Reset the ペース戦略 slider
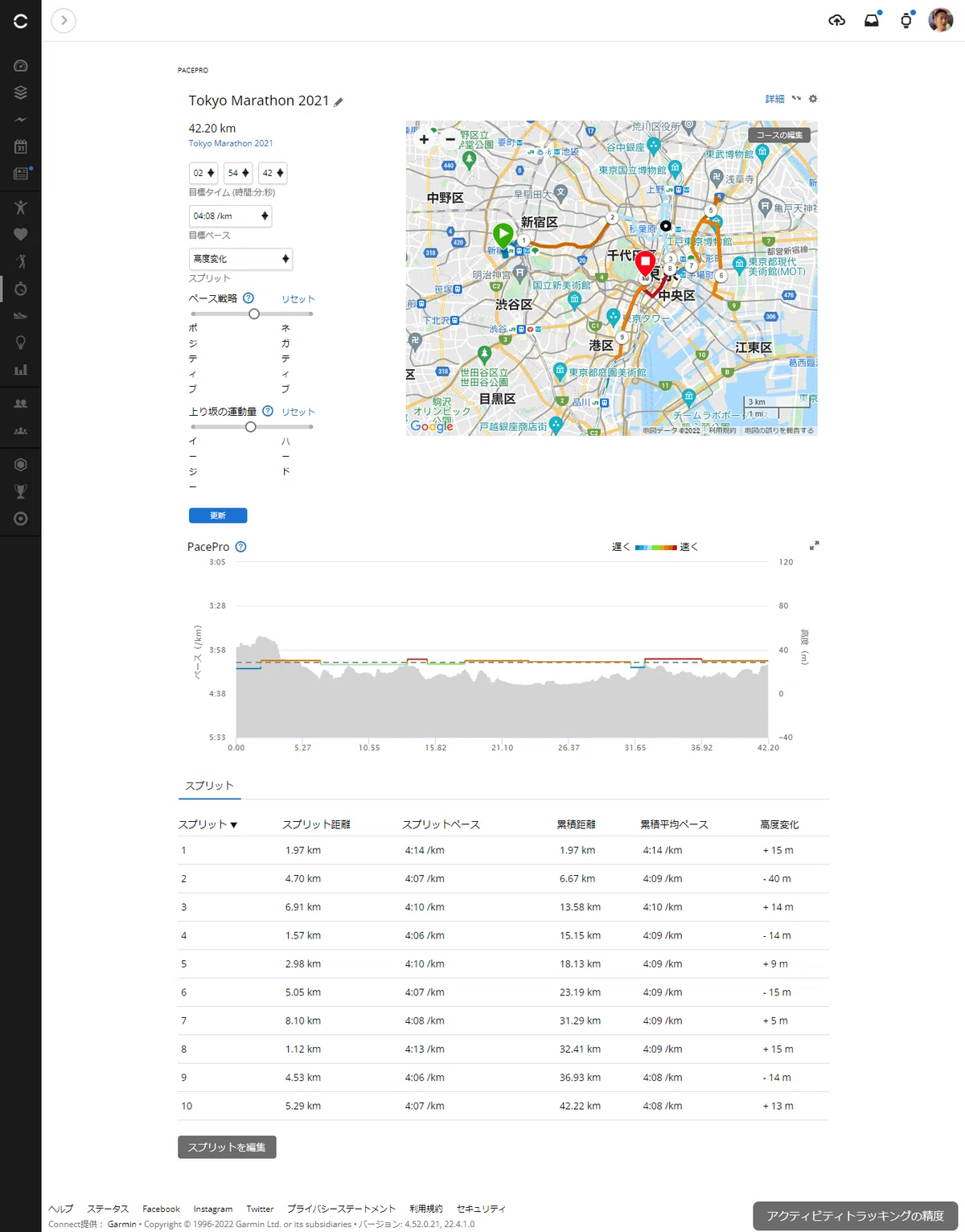 click(x=298, y=299)
